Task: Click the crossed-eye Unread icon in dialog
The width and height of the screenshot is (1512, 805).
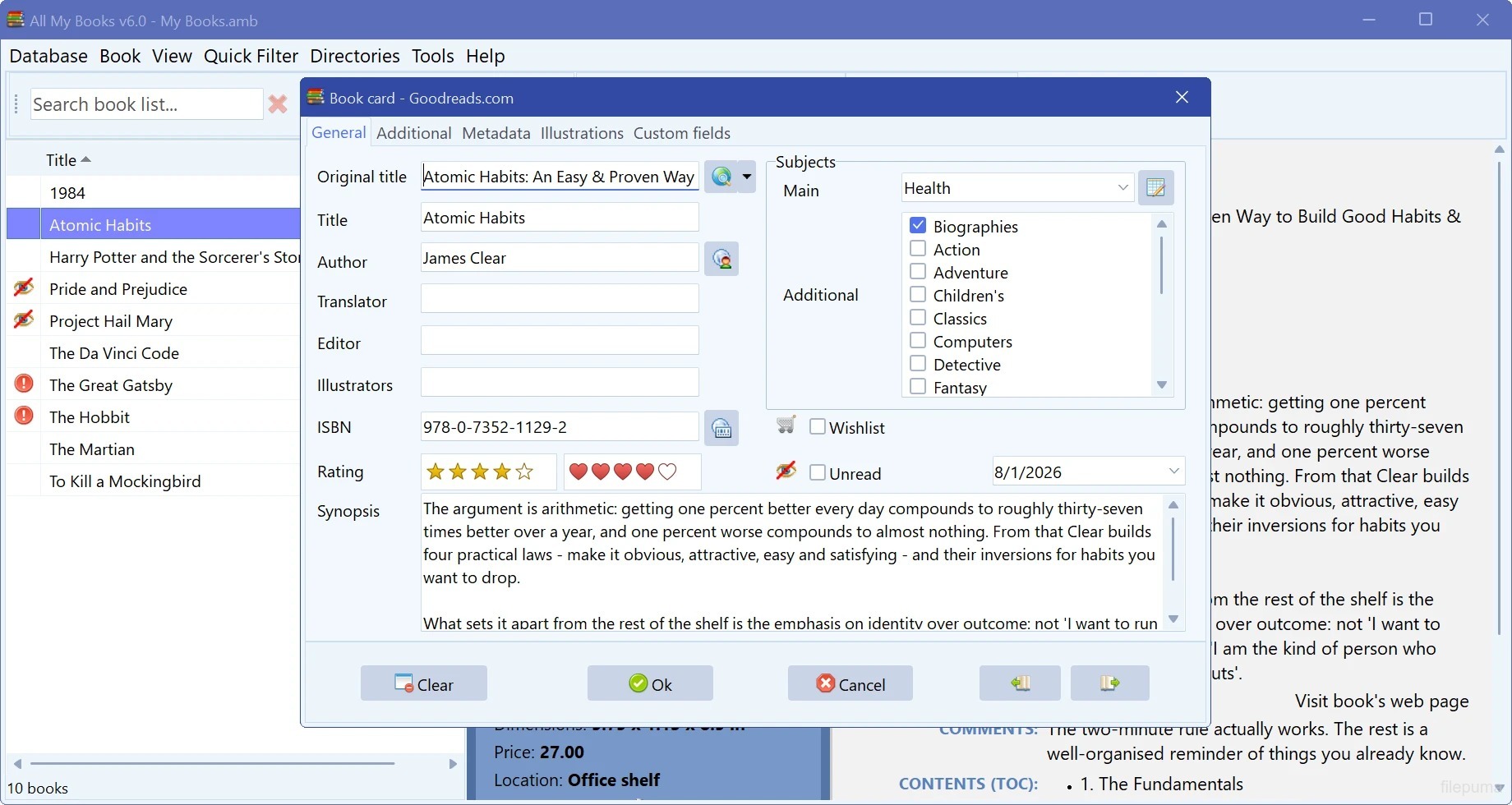Action: coord(786,471)
